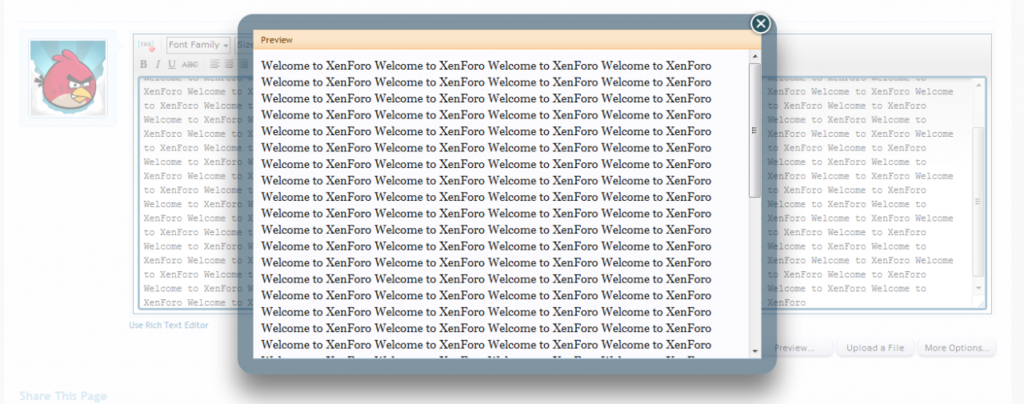The image size is (1024, 404).
Task: Select the align left icon
Action: coord(214,64)
